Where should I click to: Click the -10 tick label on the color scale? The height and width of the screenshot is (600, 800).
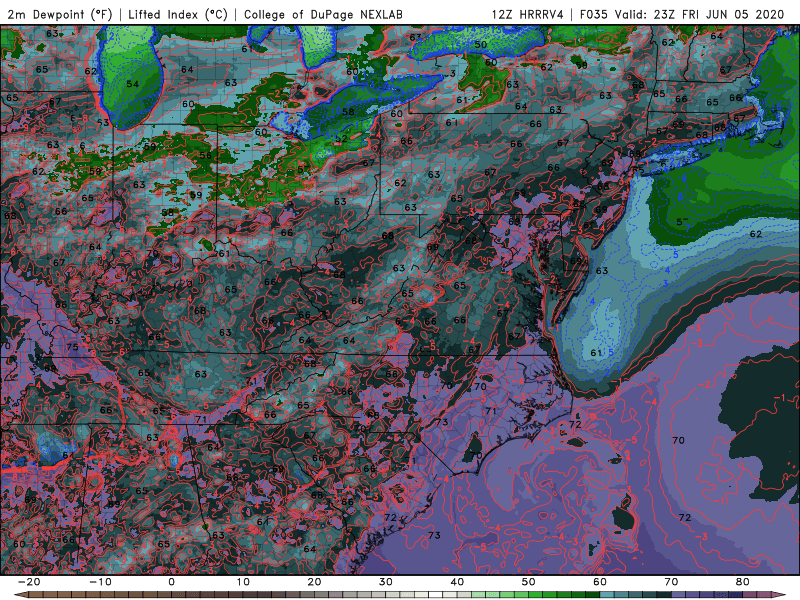99,582
